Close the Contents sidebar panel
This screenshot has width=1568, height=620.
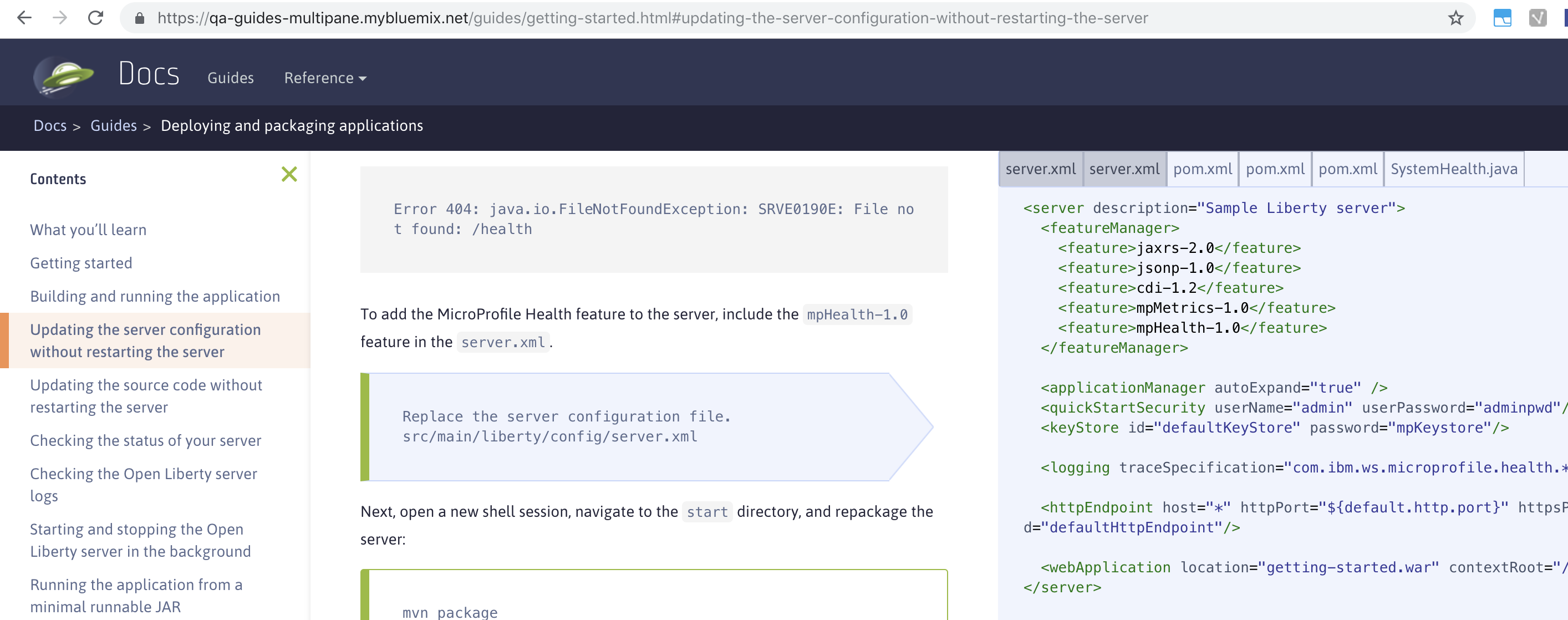coord(289,174)
